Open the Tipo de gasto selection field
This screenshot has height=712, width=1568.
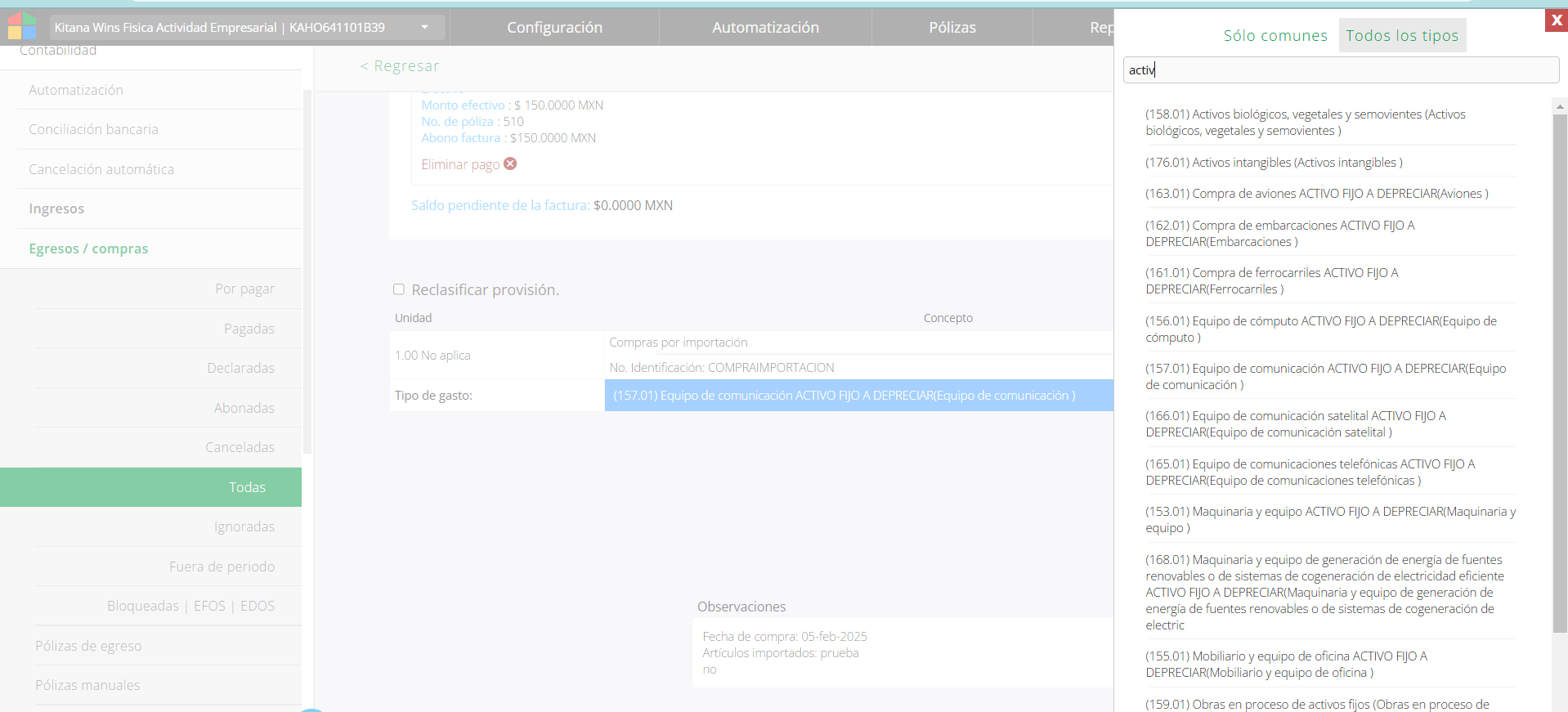pos(858,396)
